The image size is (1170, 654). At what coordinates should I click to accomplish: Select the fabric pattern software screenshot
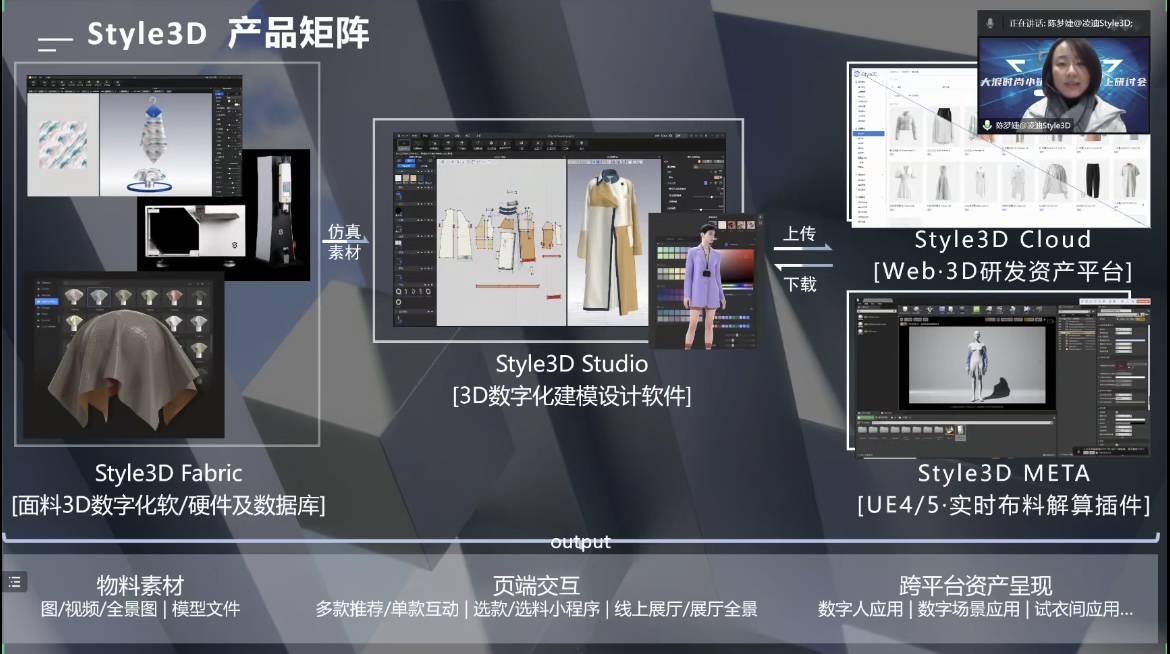point(134,135)
